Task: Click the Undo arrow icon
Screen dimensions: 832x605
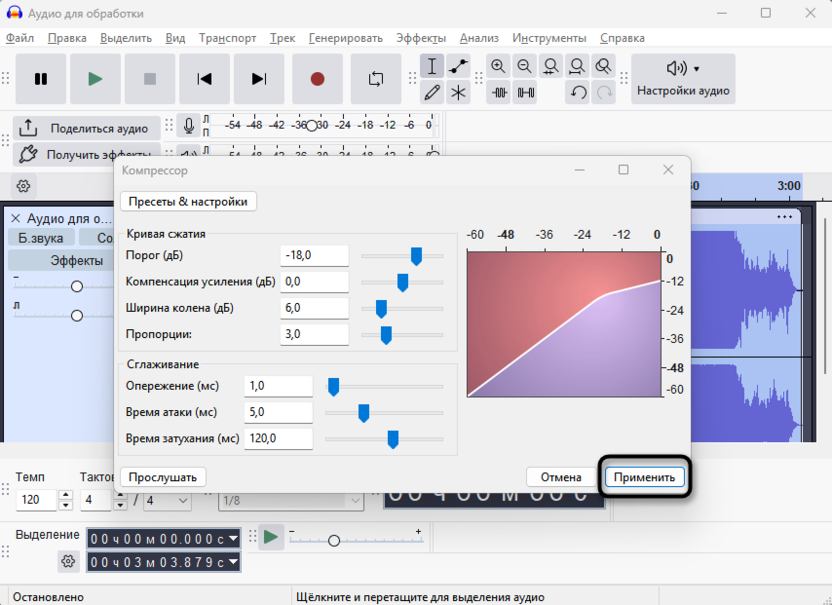Action: [x=578, y=93]
